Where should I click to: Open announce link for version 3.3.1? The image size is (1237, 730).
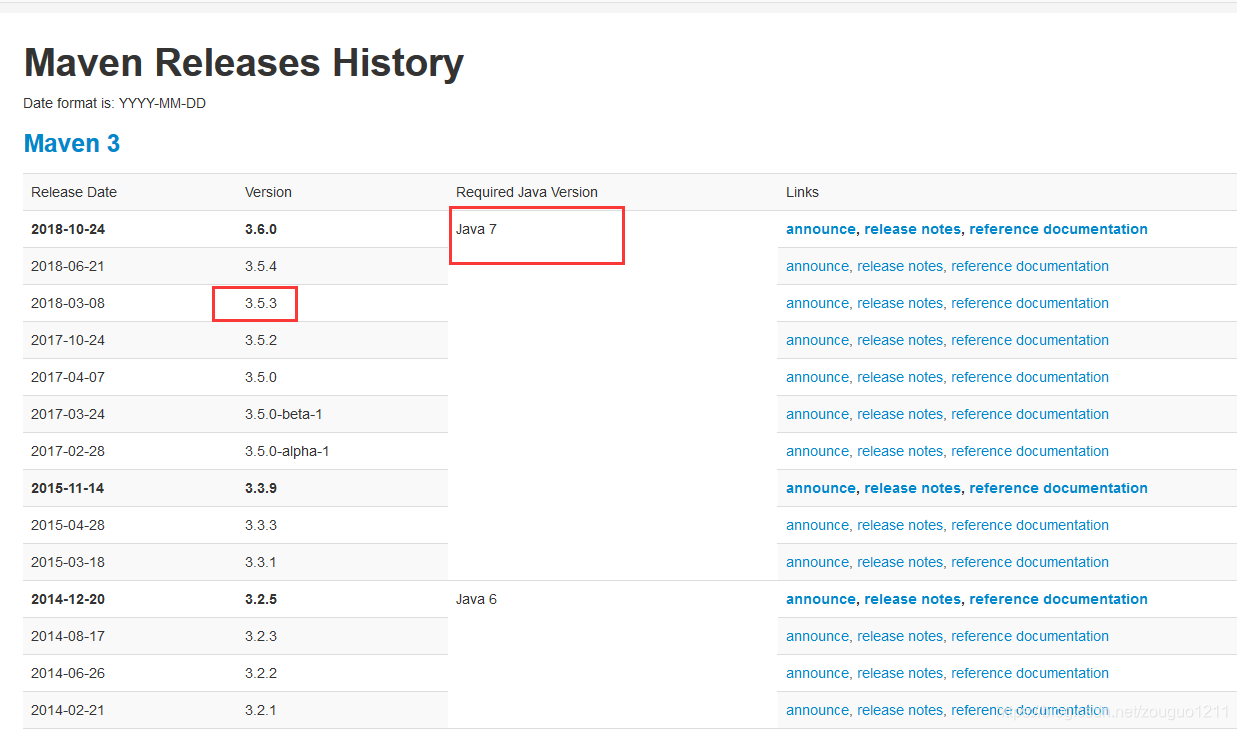coord(817,562)
